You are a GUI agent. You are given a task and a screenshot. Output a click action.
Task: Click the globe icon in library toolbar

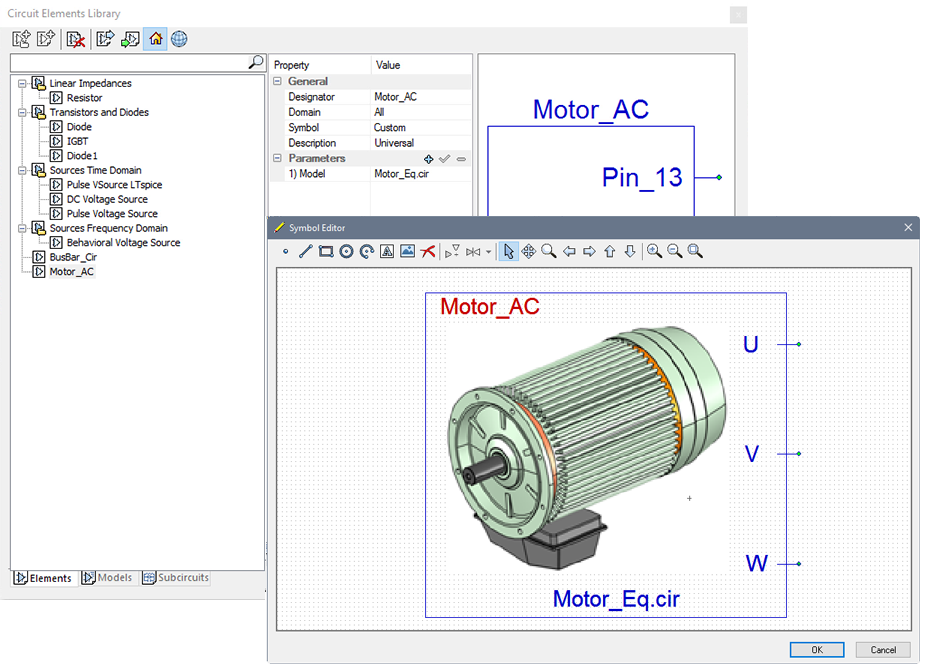tap(179, 40)
